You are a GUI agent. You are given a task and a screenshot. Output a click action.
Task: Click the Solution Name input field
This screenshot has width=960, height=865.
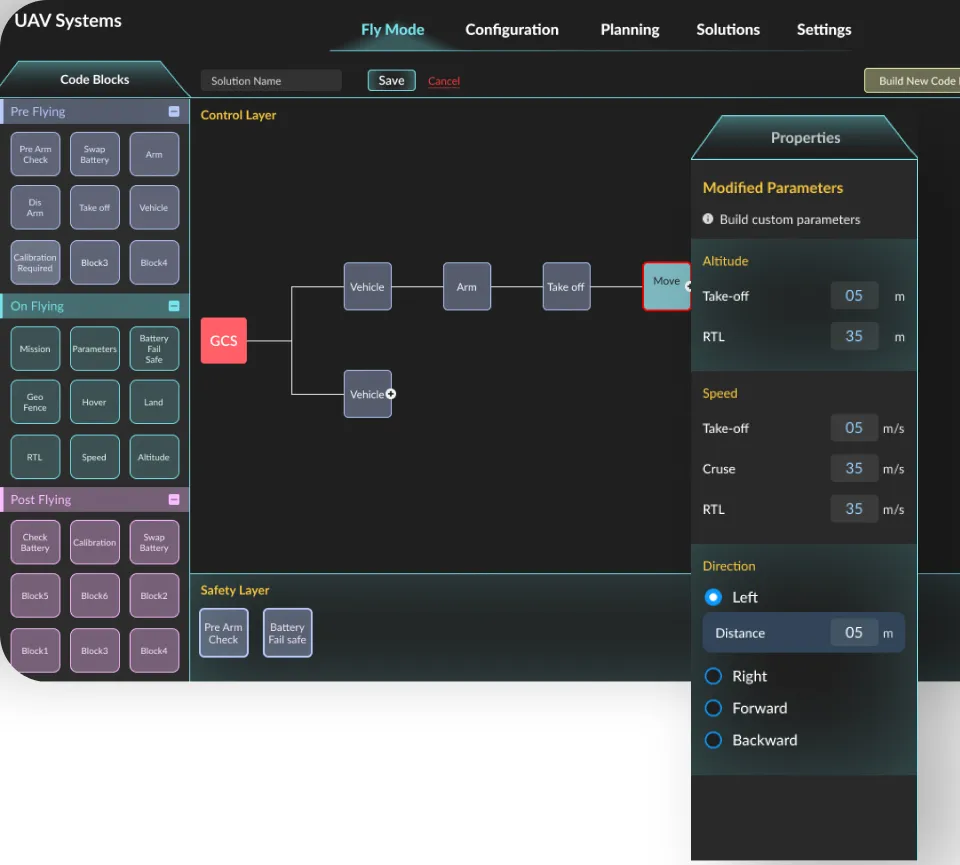(271, 81)
